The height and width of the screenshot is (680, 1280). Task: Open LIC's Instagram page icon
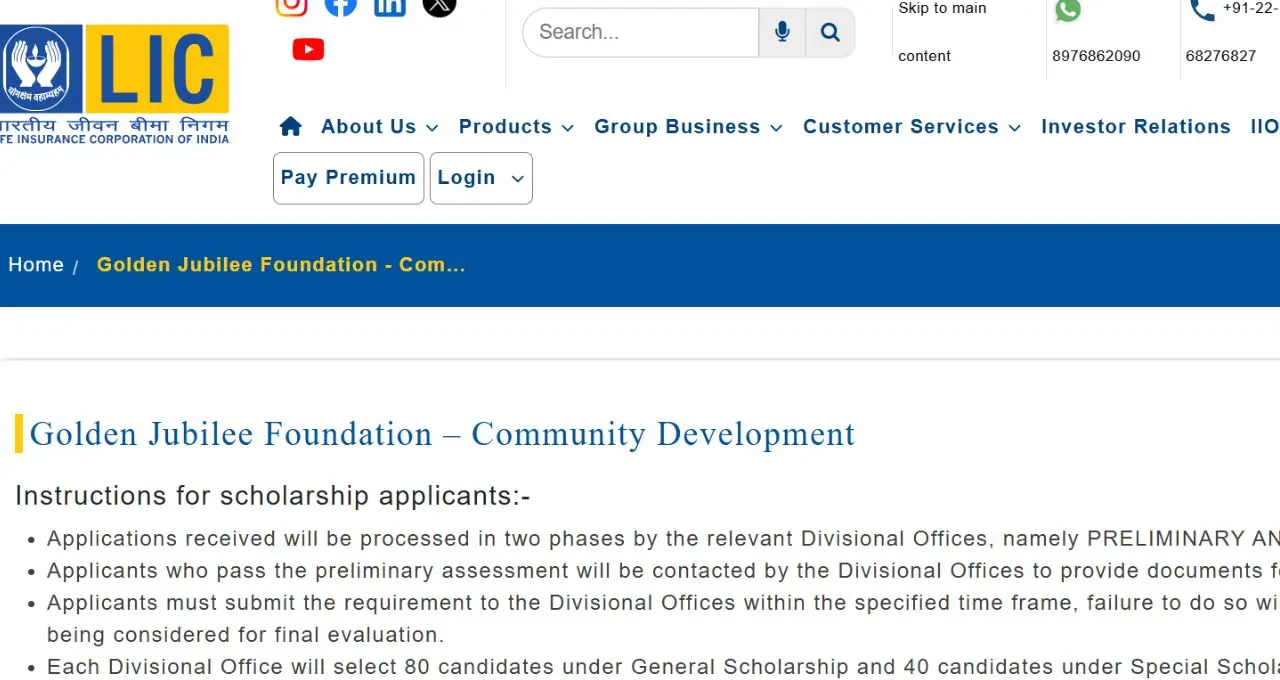[291, 6]
